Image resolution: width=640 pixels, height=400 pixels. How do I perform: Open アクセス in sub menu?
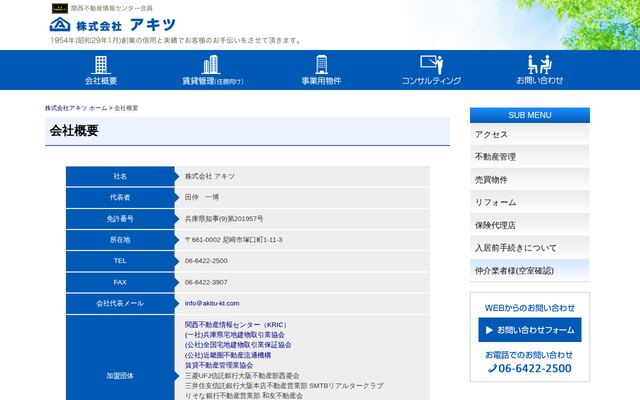coord(530,134)
